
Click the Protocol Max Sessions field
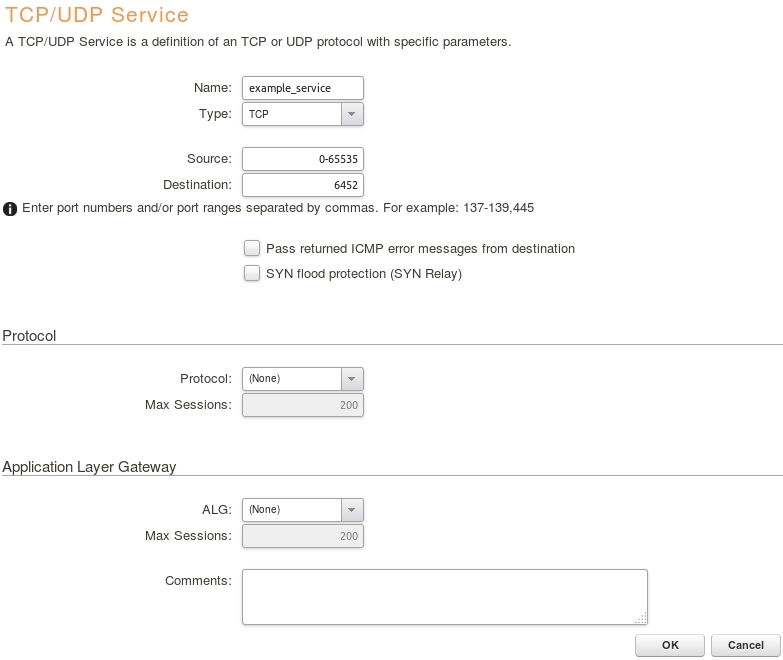tap(302, 405)
